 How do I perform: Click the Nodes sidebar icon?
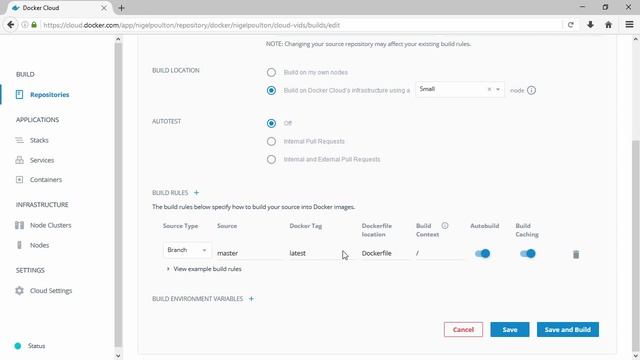tap(19, 245)
